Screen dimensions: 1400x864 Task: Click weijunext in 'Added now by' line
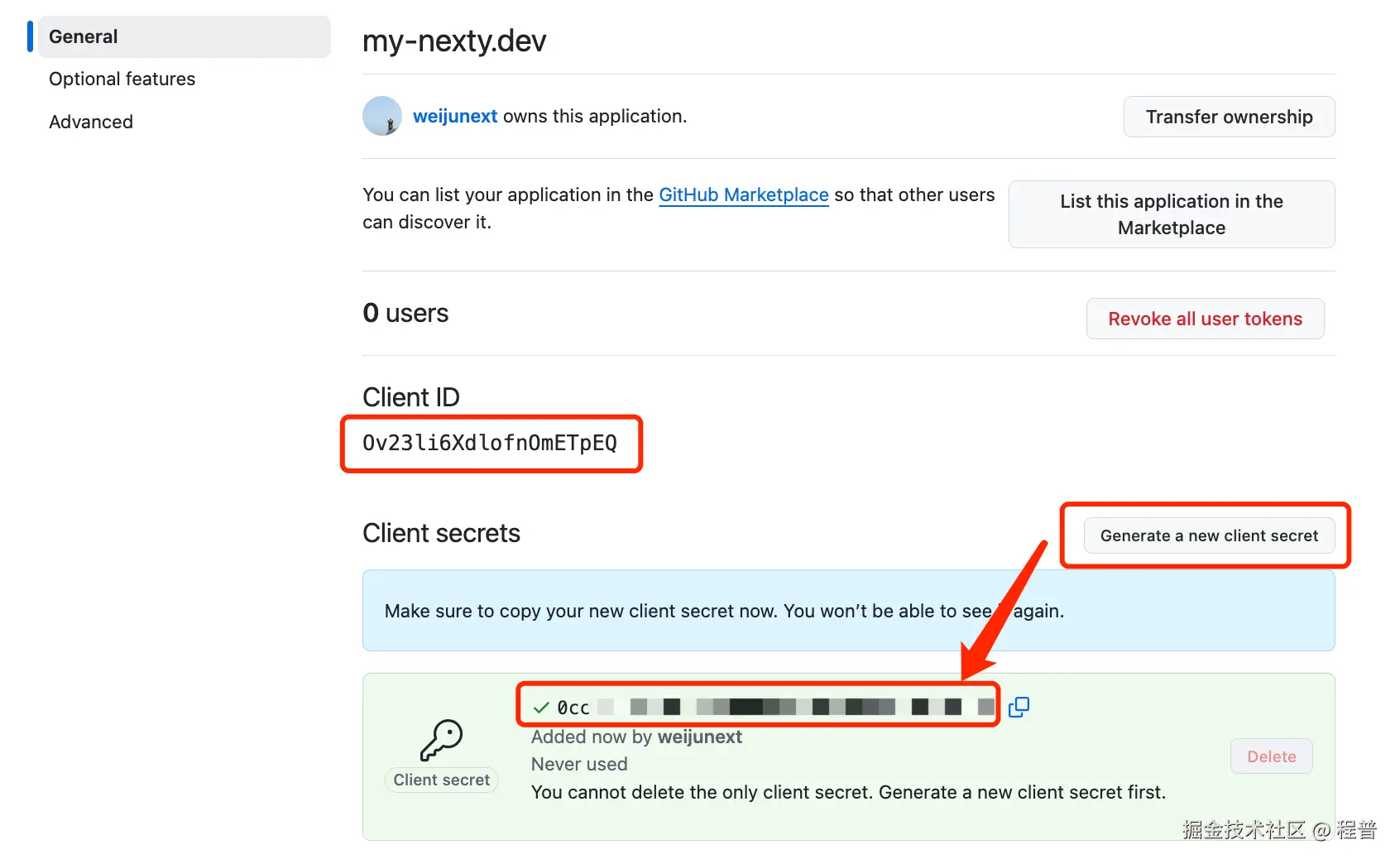tap(699, 737)
